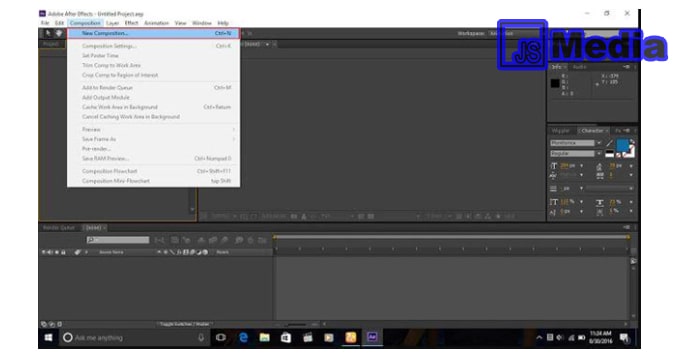The width and height of the screenshot is (700, 360).
Task: Launch Microsoft Edge from taskbar
Action: click(243, 338)
